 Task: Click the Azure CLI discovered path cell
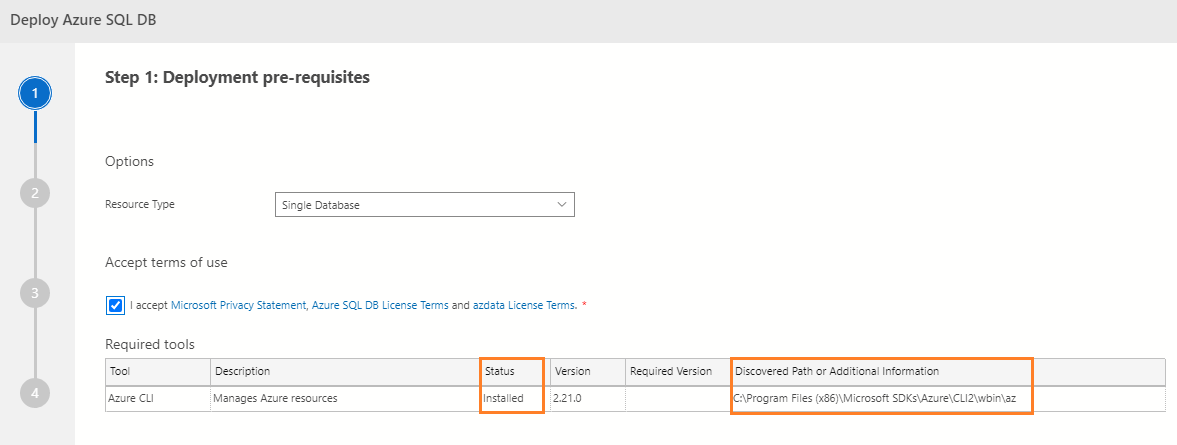(881, 398)
